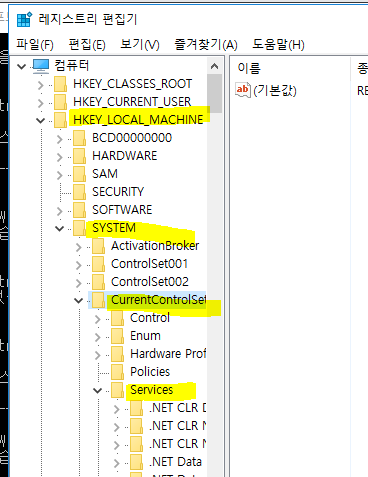Expand the SOFTWARE chevron
Viewport: 368px width, 477px height.
[60, 211]
